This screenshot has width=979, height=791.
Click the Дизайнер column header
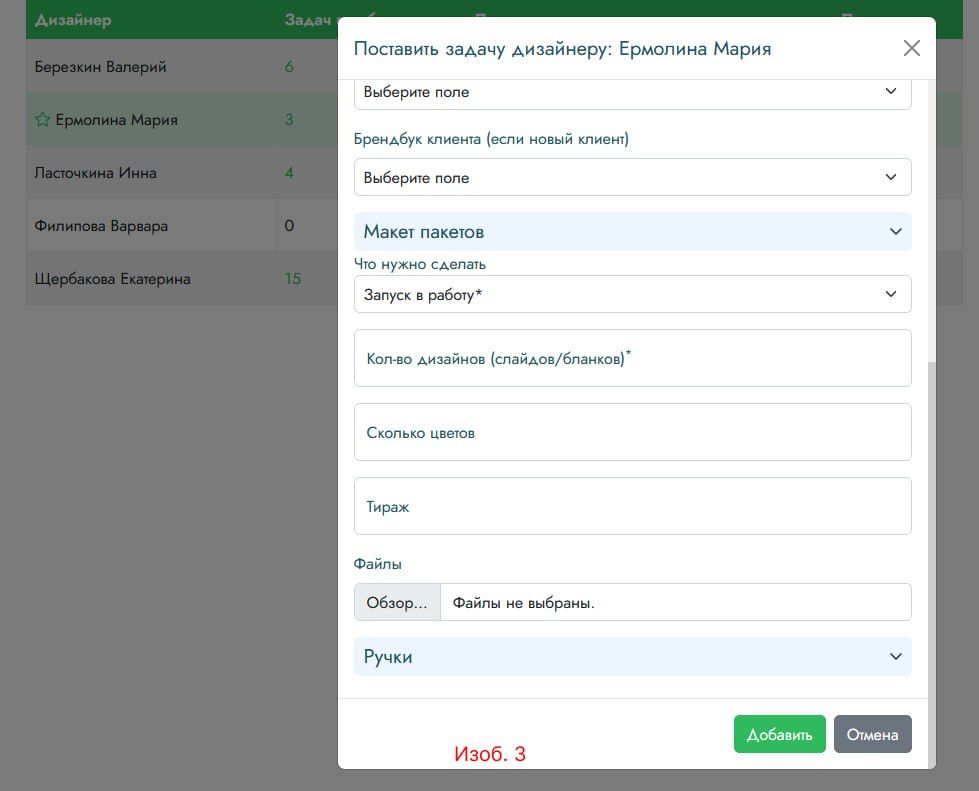[x=73, y=20]
